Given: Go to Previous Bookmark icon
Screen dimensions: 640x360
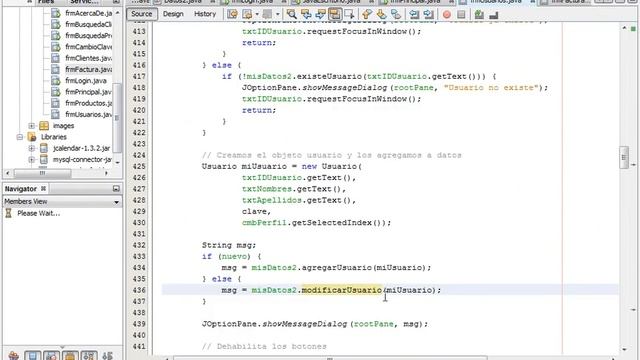Looking at the screenshot, I should [x=367, y=15].
